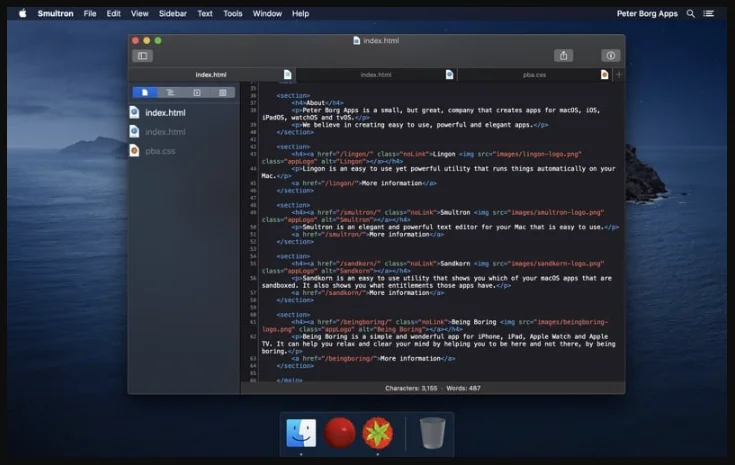The width and height of the screenshot is (735, 465).
Task: Open Notification Center in menu bar
Action: point(709,14)
